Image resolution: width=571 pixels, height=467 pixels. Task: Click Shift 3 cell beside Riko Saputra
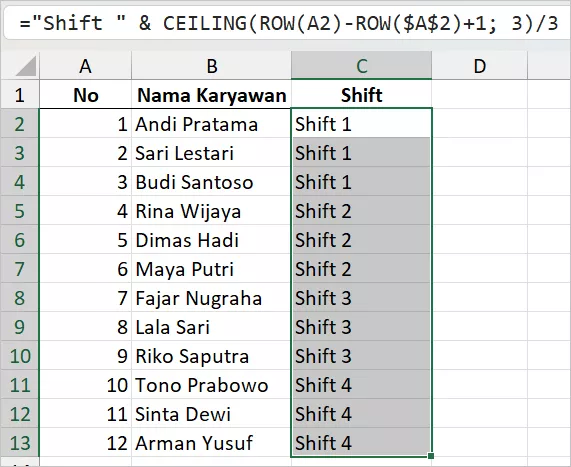point(361,356)
